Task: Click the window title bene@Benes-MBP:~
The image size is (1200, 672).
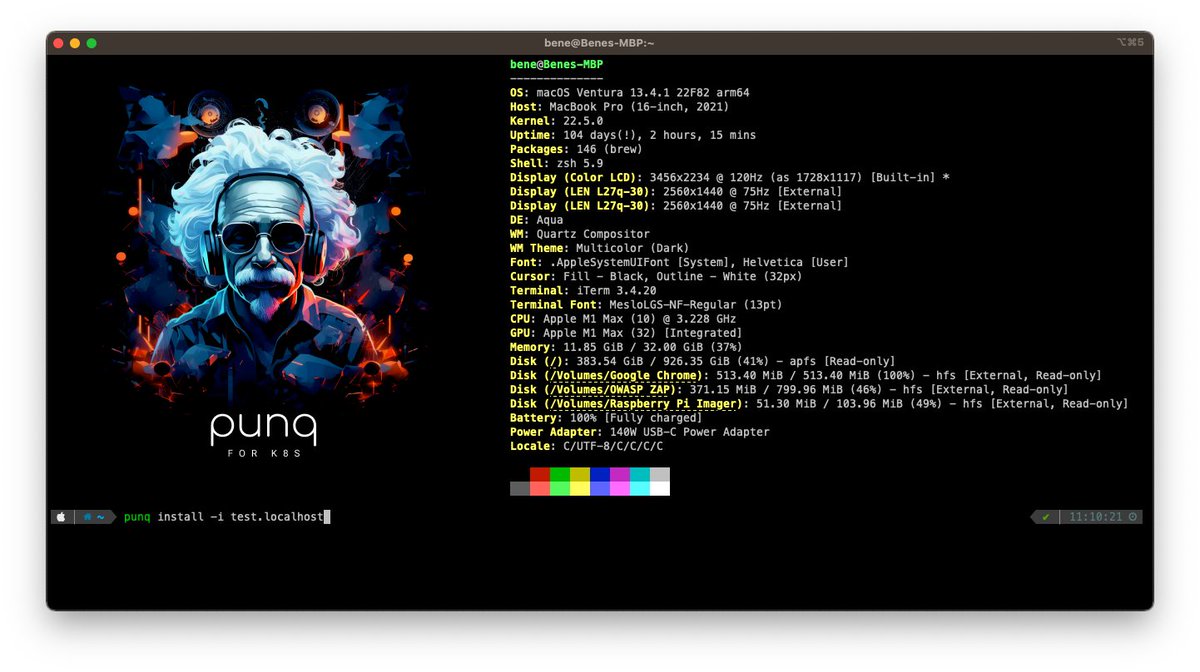Action: pos(600,43)
